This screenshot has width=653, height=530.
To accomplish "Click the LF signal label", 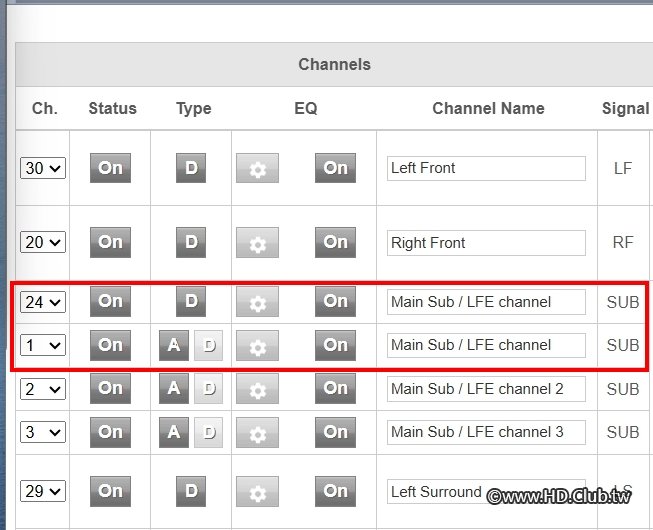I will [623, 168].
